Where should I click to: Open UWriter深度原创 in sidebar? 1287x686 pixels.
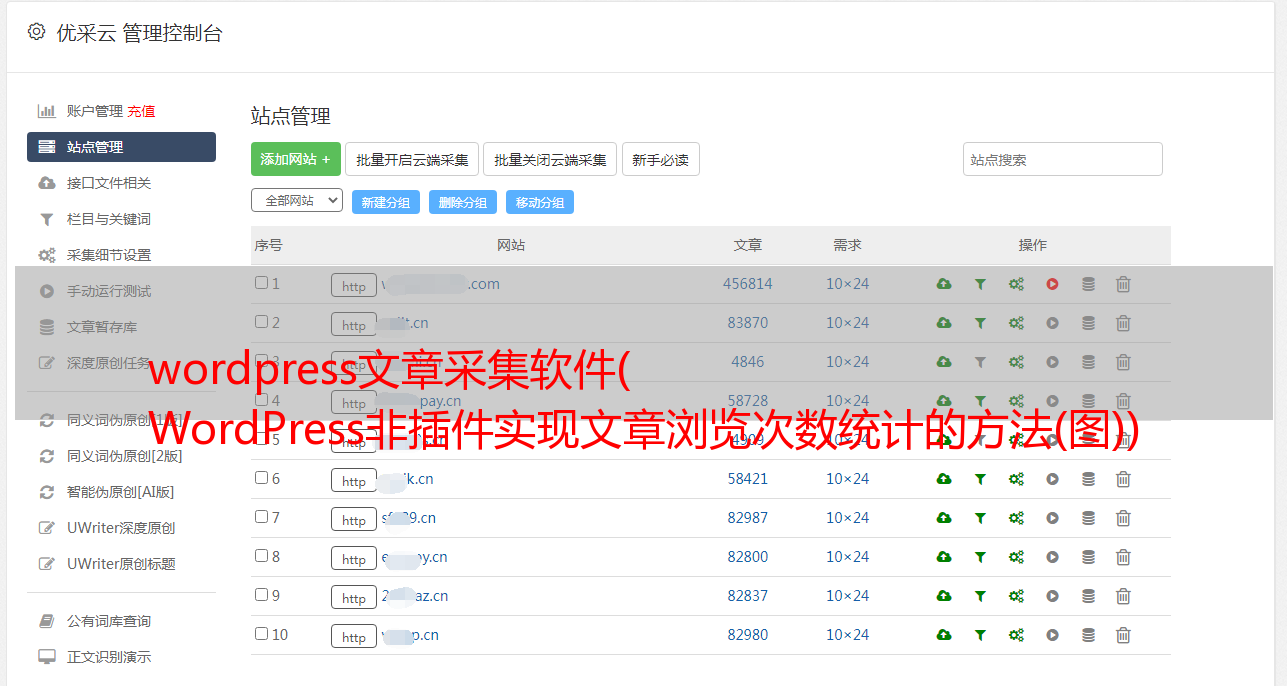coord(121,528)
